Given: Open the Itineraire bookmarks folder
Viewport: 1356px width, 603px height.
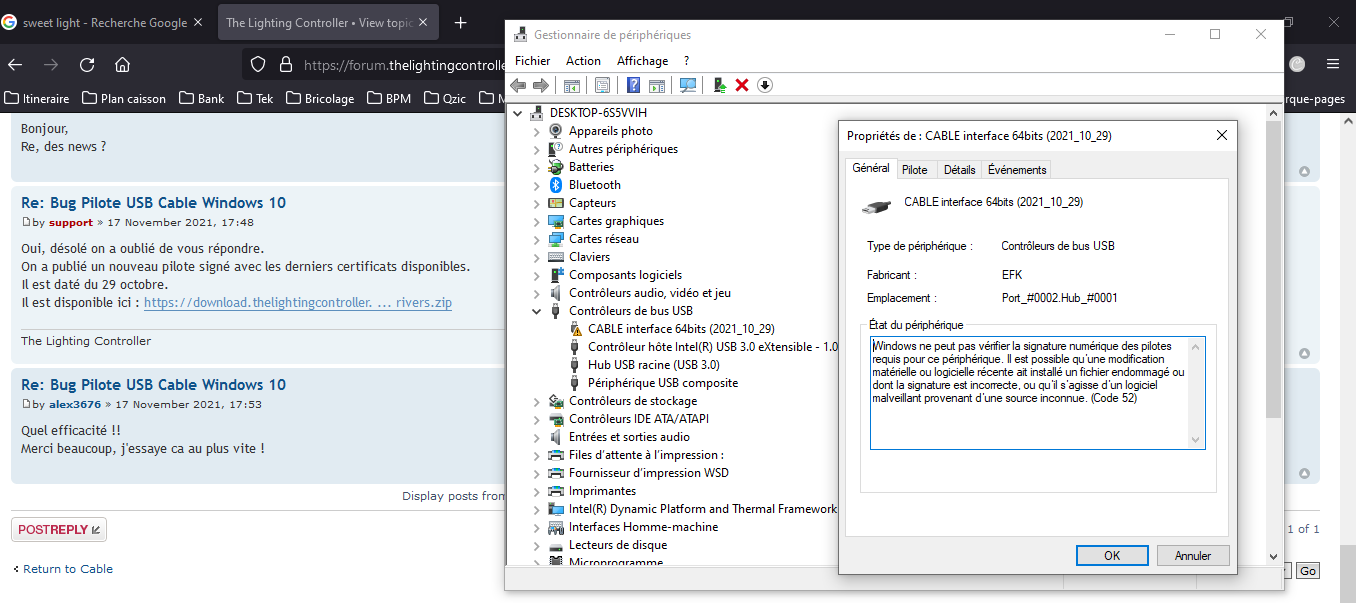Looking at the screenshot, I should click(37, 98).
